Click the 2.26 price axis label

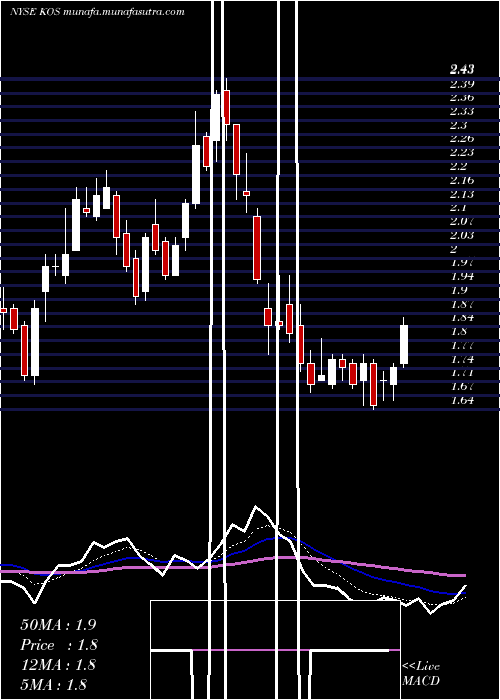point(462,138)
